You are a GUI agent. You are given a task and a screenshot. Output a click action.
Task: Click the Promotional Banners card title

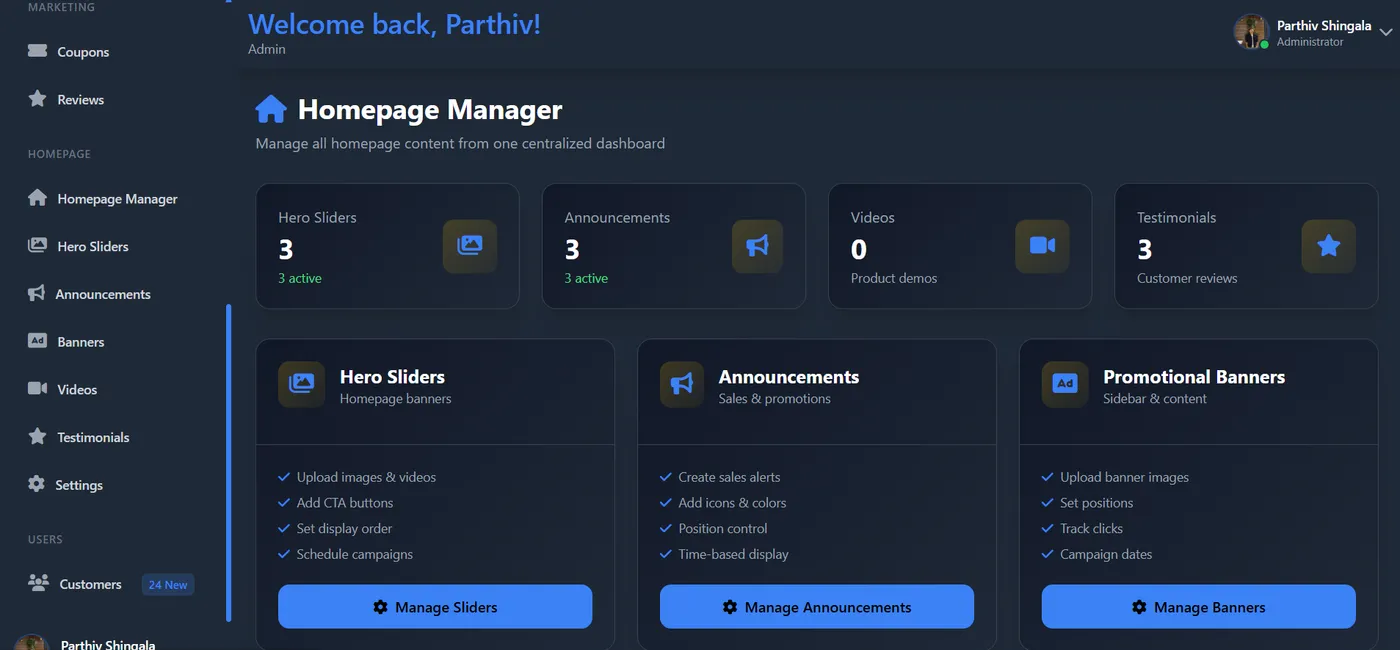[1194, 377]
